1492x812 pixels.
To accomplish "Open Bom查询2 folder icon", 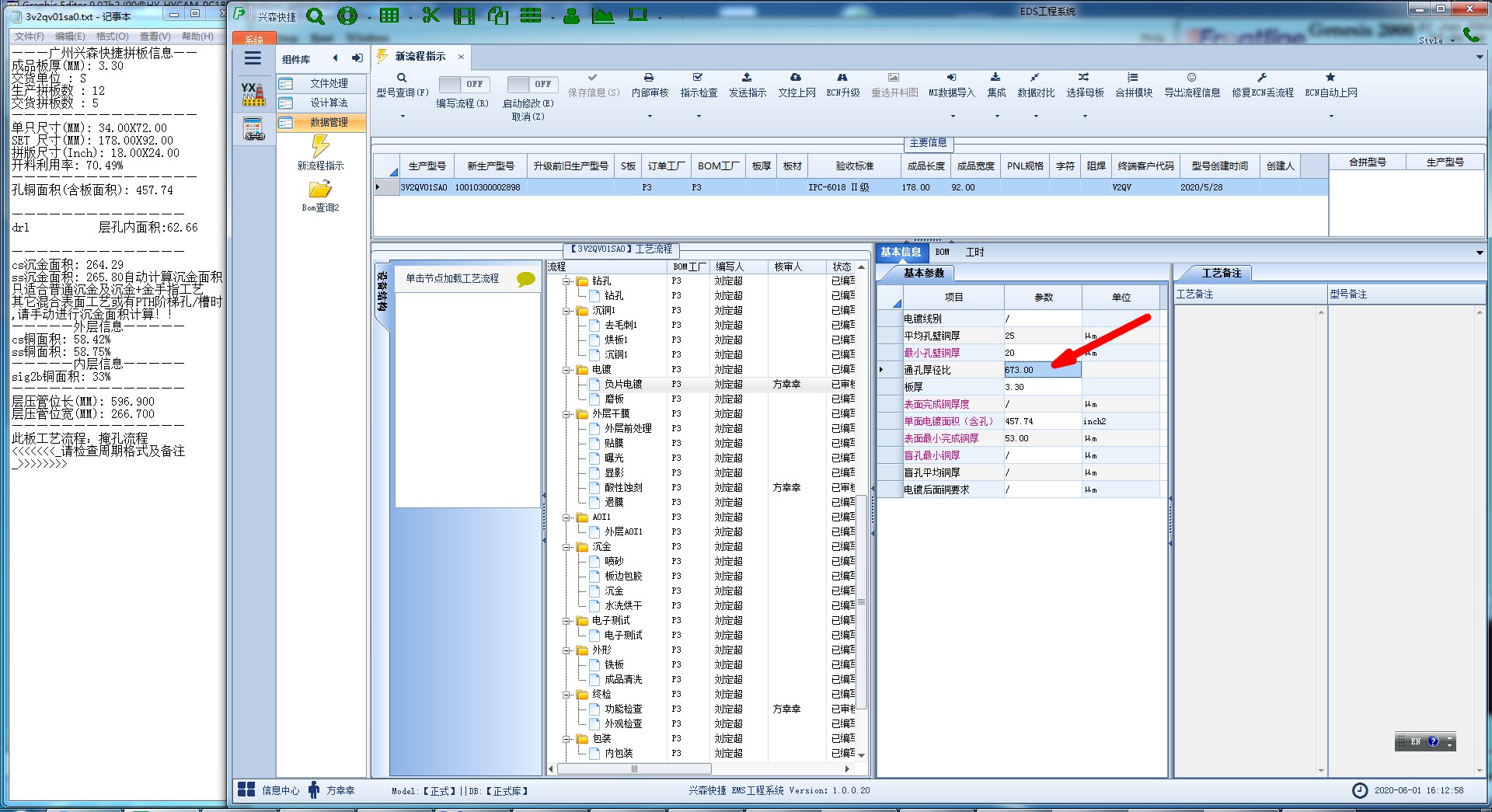I will pyautogui.click(x=320, y=190).
